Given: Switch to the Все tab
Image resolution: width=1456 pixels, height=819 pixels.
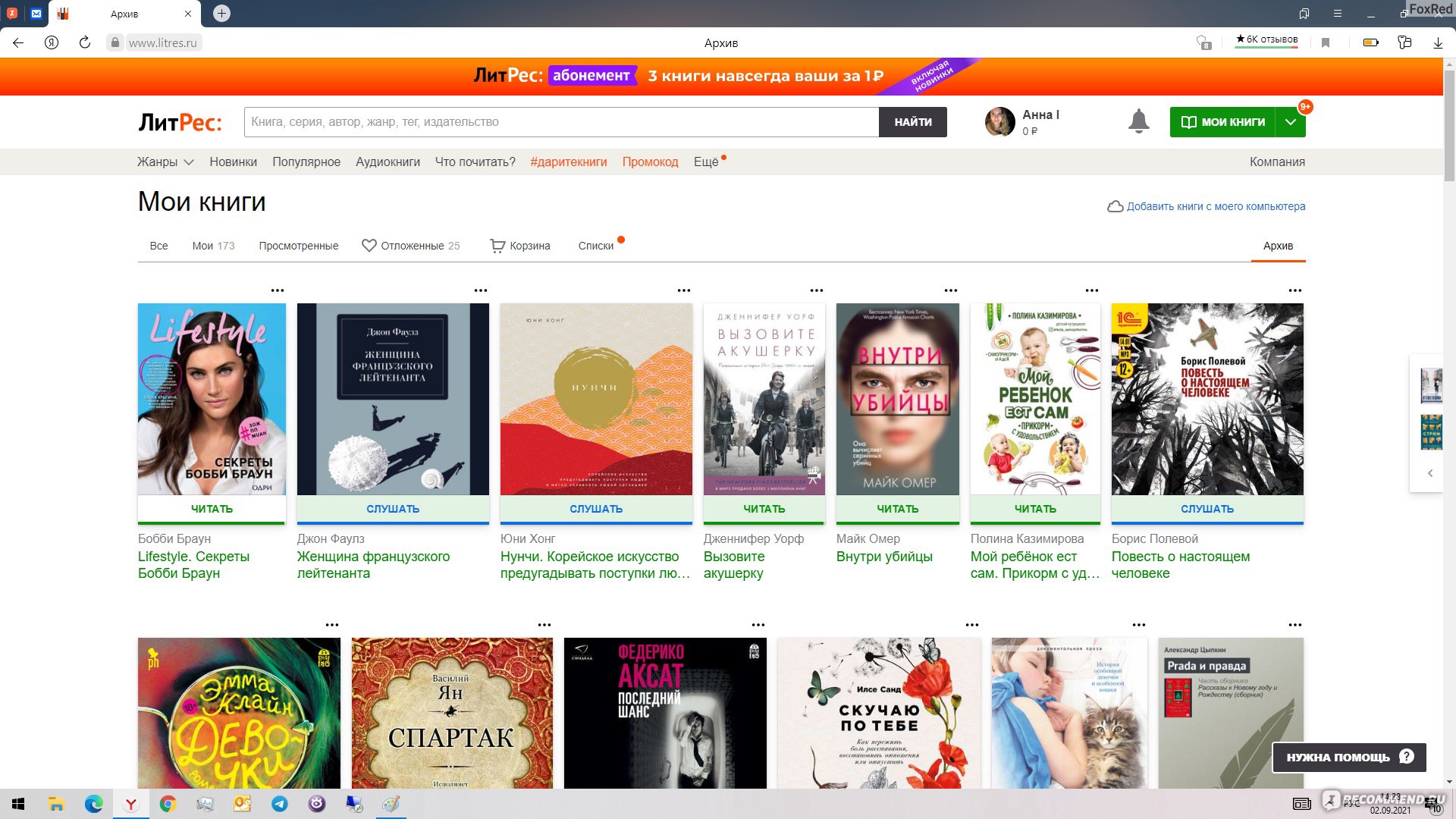Looking at the screenshot, I should click(x=158, y=246).
